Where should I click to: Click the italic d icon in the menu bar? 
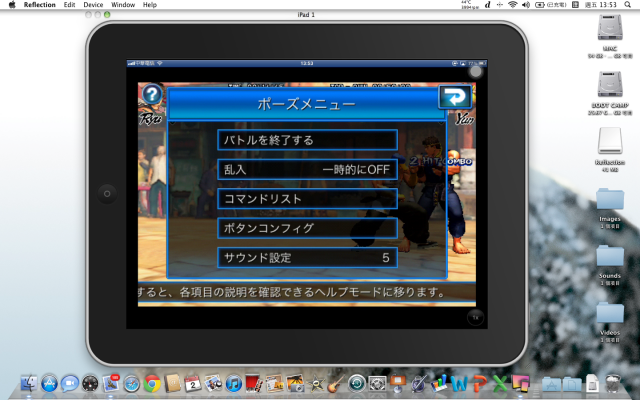point(488,5)
